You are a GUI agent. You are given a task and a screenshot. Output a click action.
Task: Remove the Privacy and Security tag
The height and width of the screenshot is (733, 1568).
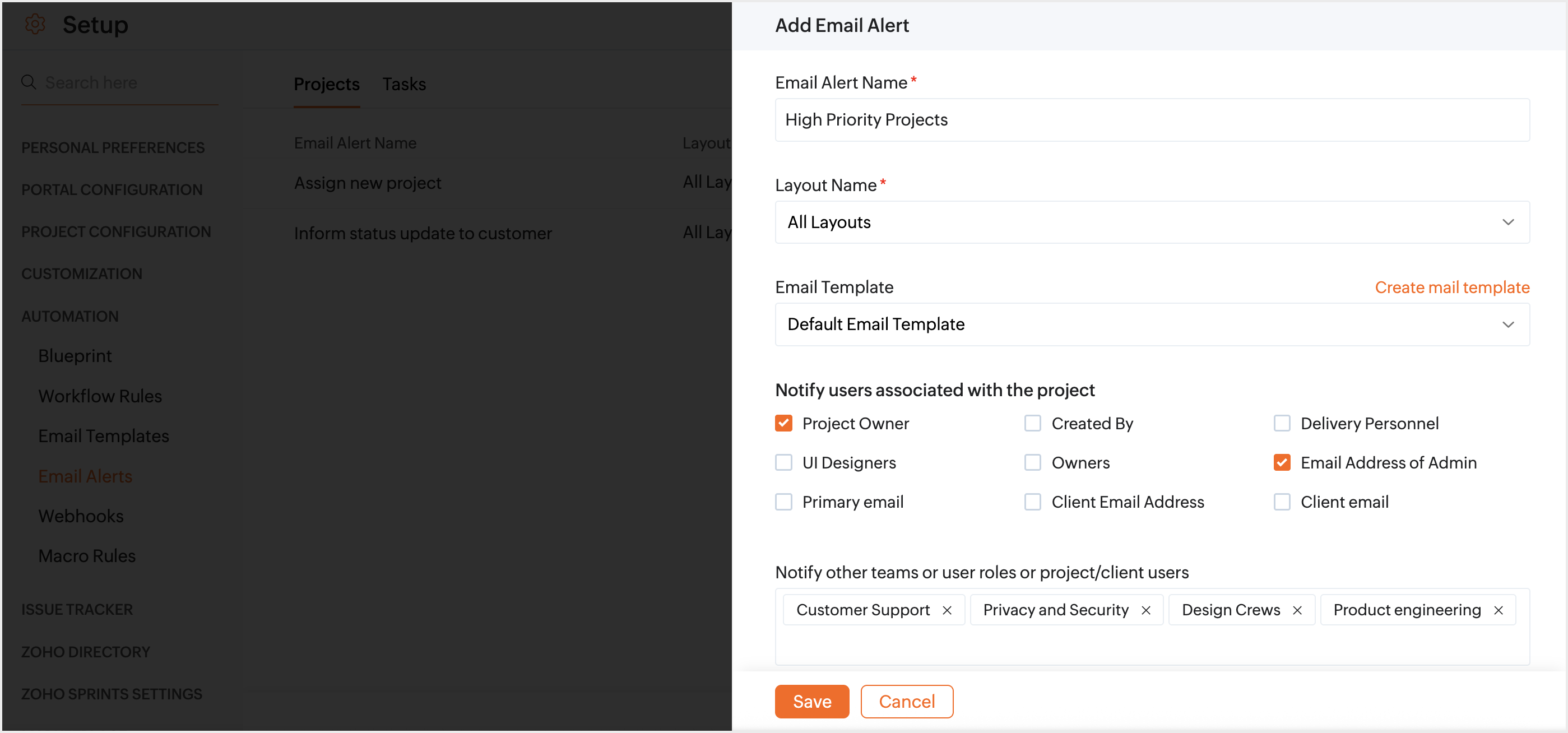1145,610
